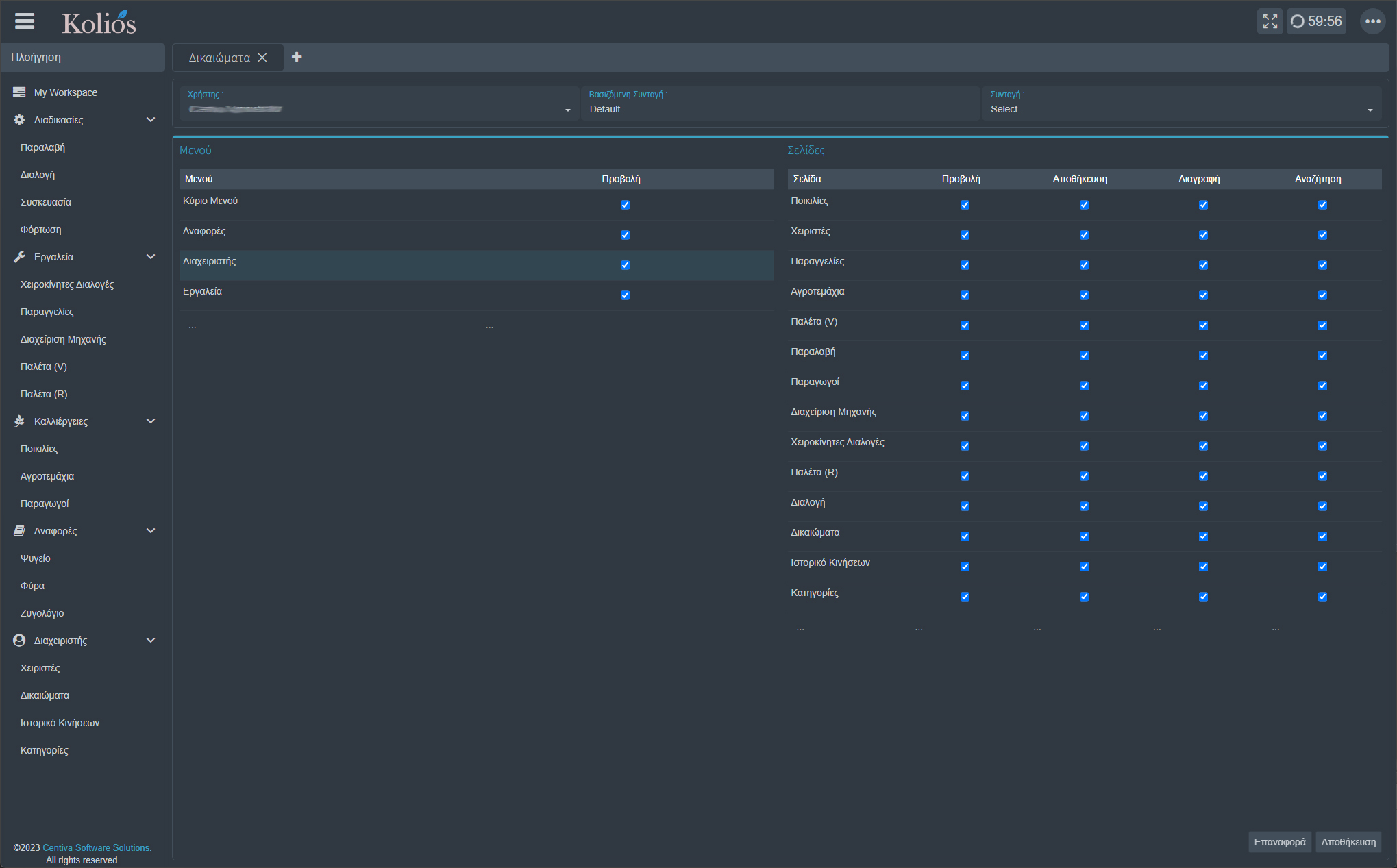This screenshot has height=868, width=1397.
Task: Collapse the Διαδικασίες section chevron
Action: 151,119
